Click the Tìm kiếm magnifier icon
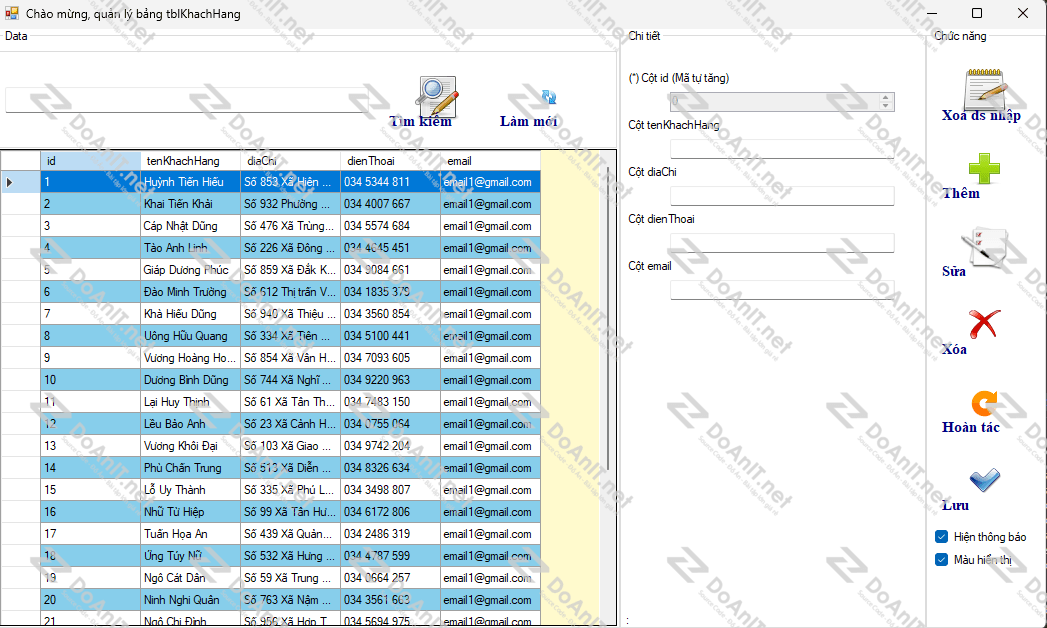Viewport: 1047px width, 628px height. [x=437, y=97]
